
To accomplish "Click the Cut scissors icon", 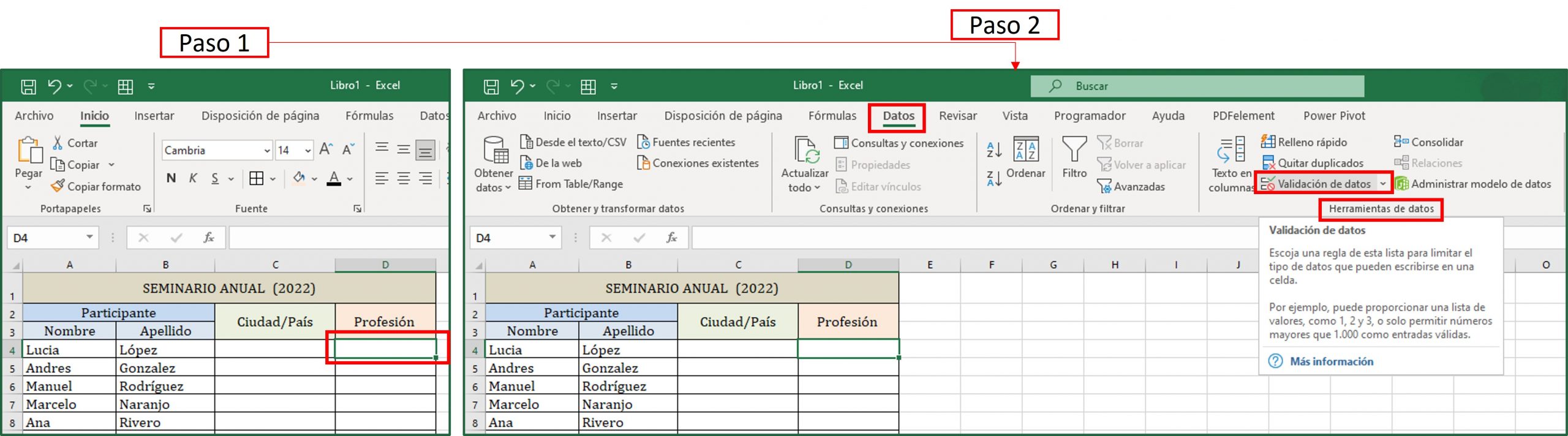I will (x=58, y=143).
